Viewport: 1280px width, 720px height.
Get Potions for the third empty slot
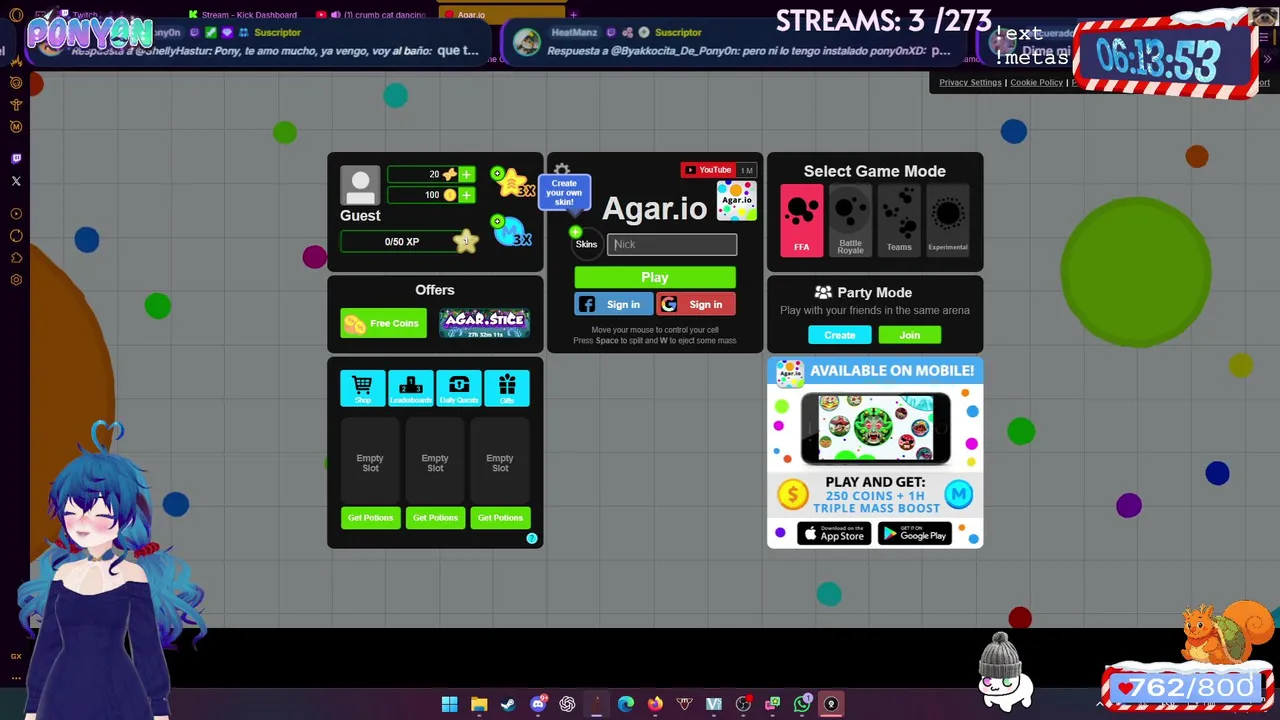[x=500, y=518]
